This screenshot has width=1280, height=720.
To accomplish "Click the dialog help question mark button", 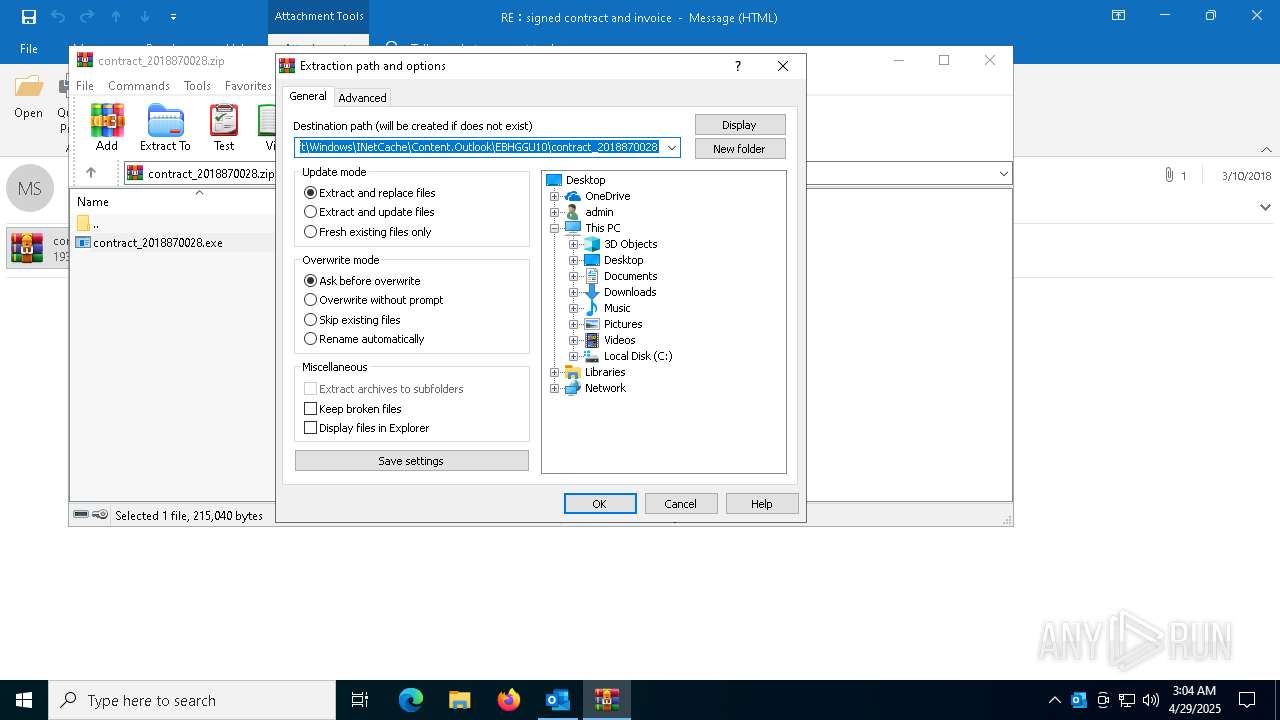I will [x=738, y=66].
